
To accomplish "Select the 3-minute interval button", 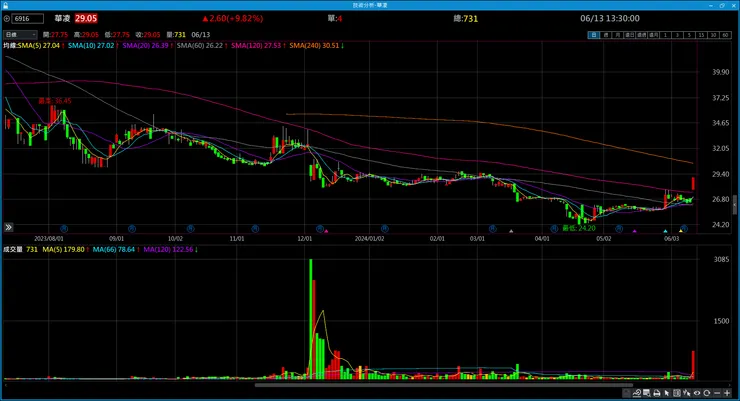I will point(677,35).
